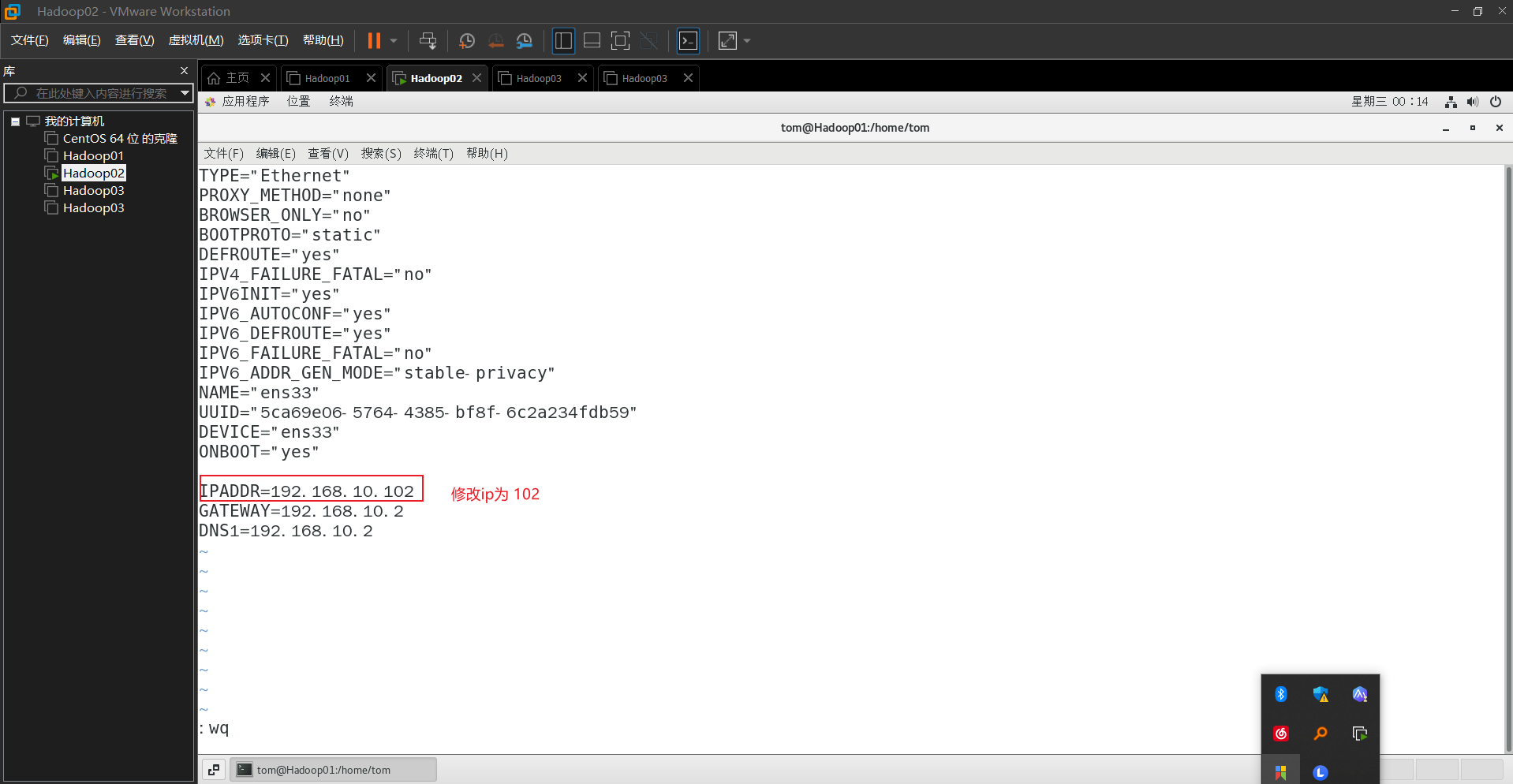Maximize the terminal window
1513x784 pixels.
click(1473, 128)
